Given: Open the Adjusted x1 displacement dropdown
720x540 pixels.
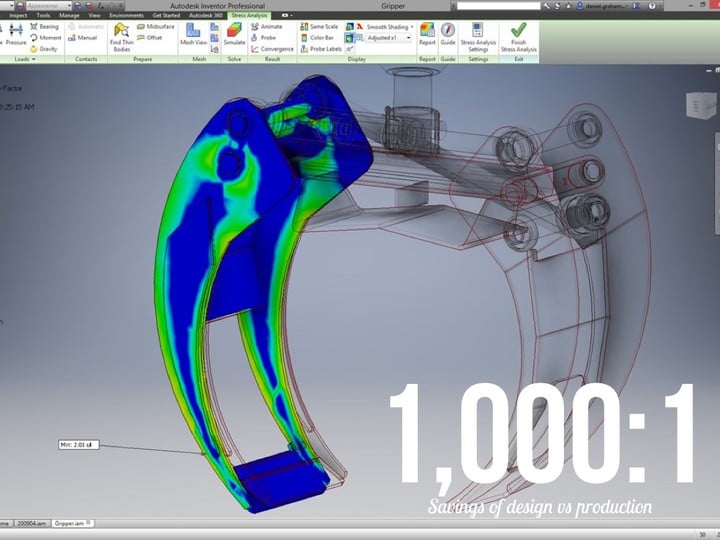Looking at the screenshot, I should pos(389,38).
